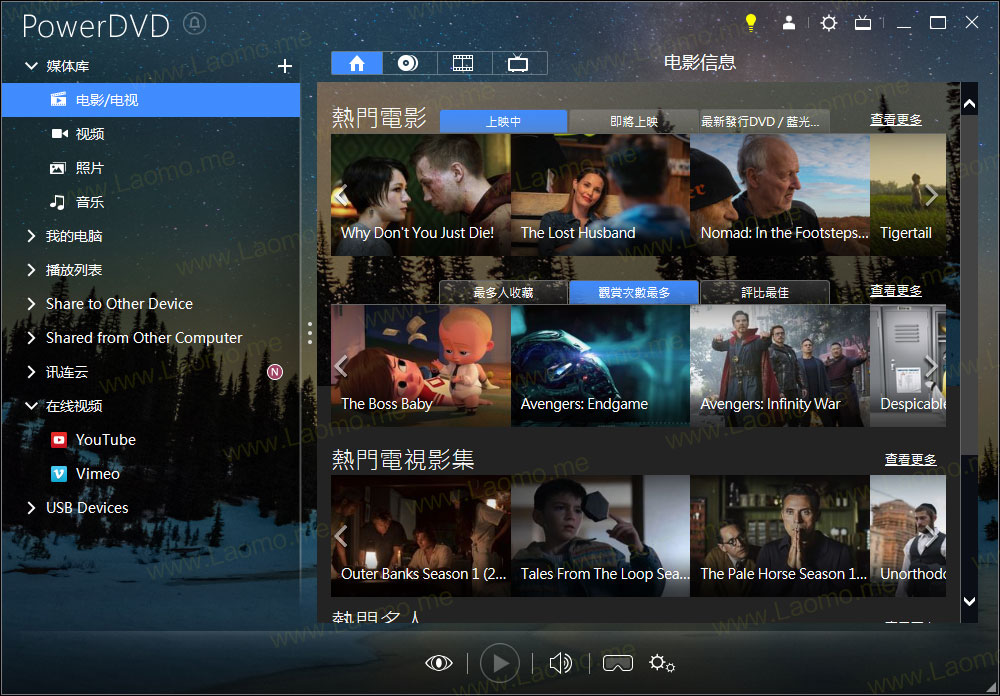
Task: Open the home tab icon
Action: pyautogui.click(x=357, y=63)
